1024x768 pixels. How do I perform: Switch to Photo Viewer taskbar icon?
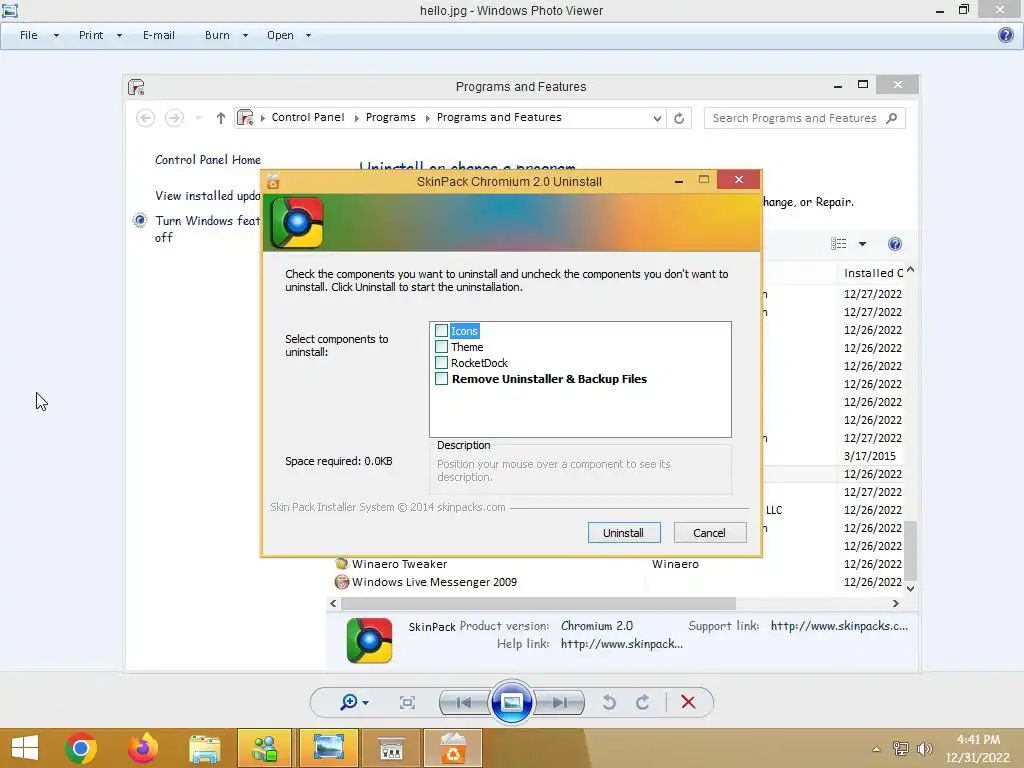click(328, 748)
